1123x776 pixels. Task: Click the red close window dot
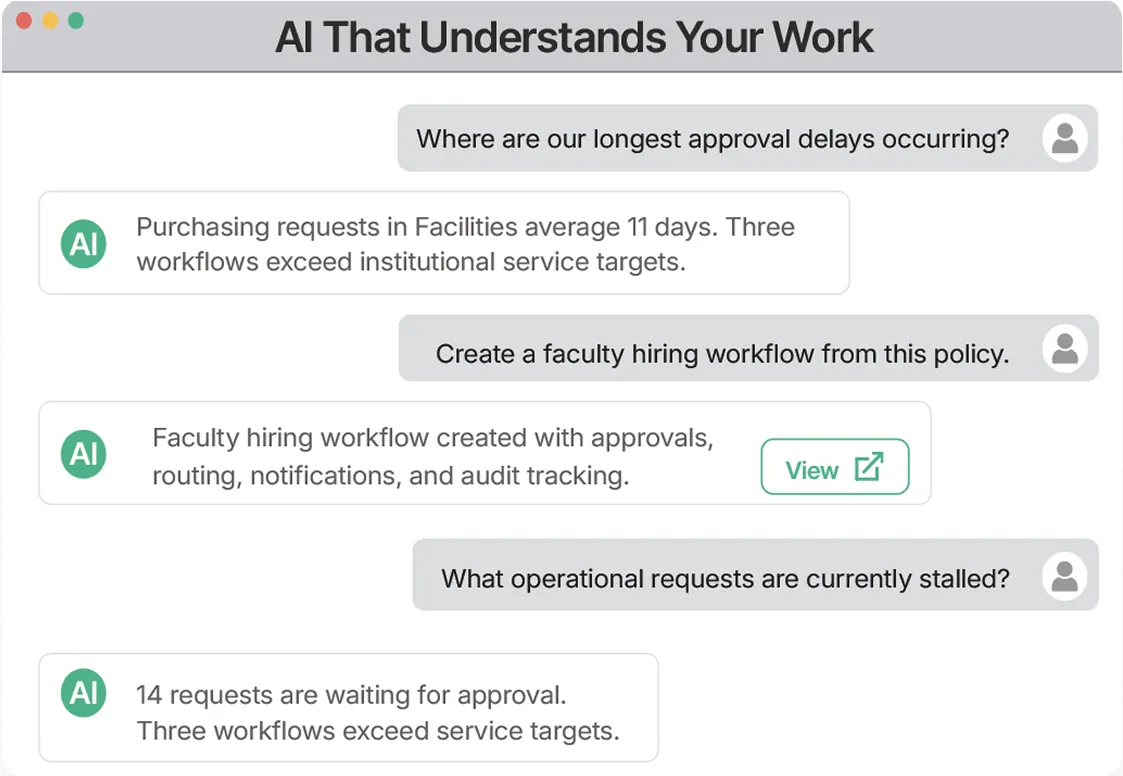[24, 21]
